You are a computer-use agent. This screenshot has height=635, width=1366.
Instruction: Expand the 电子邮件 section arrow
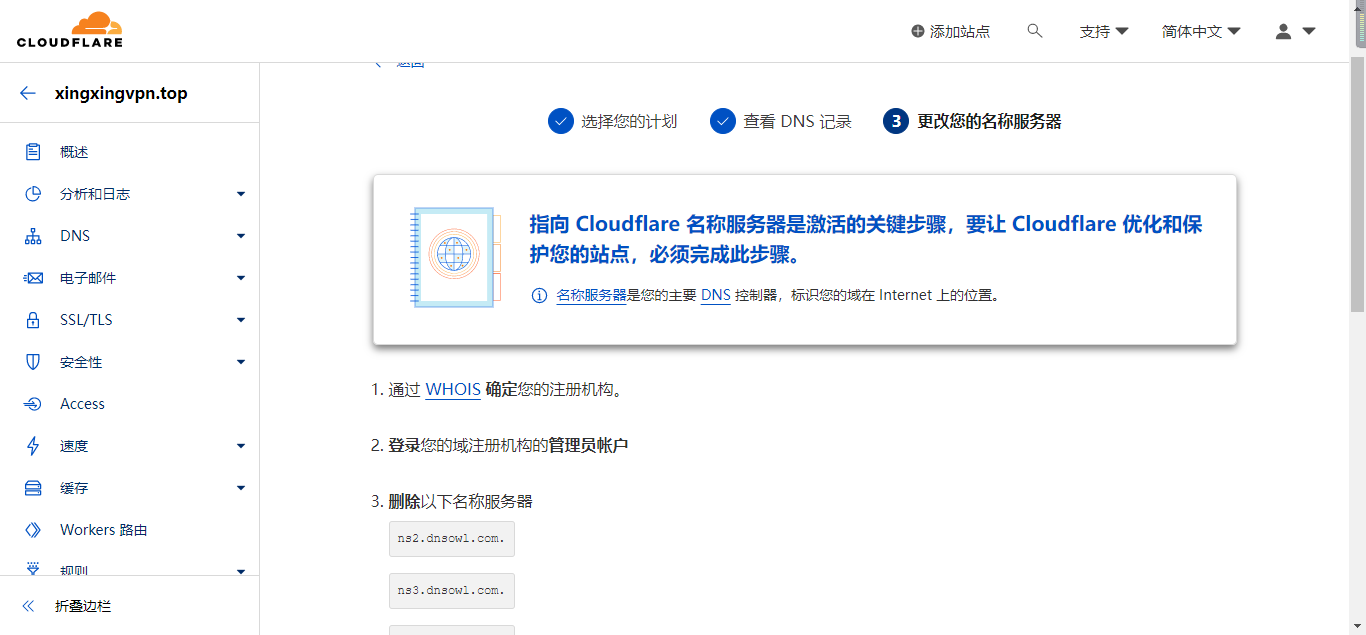click(x=241, y=278)
